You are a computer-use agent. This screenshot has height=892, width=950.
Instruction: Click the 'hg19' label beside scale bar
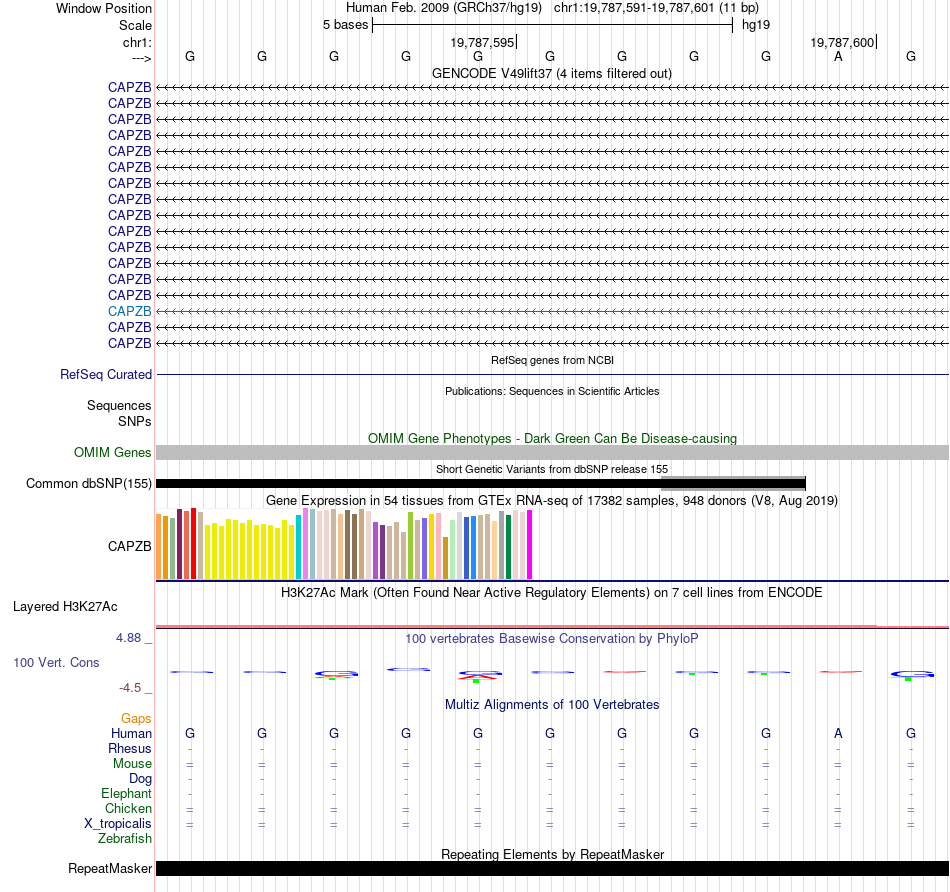[x=756, y=25]
